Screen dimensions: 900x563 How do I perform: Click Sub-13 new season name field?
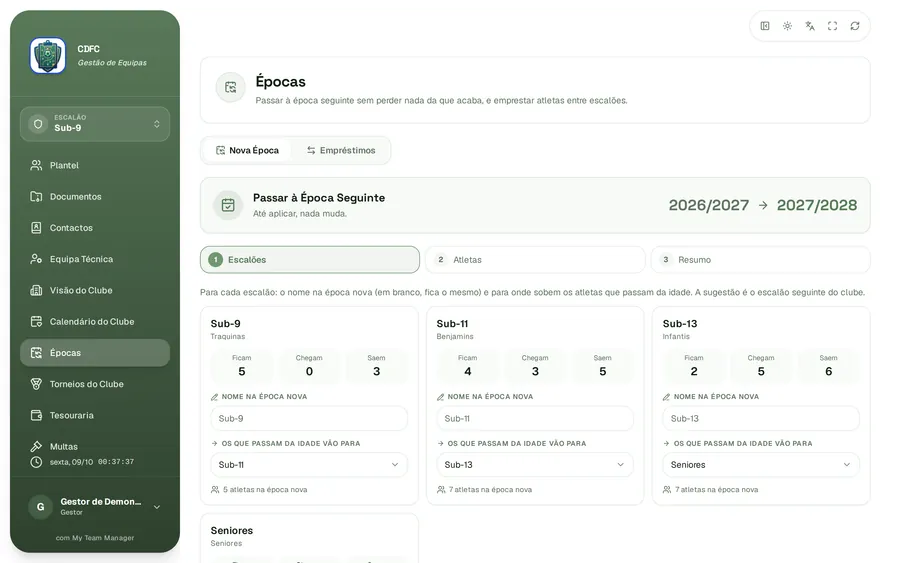pyautogui.click(x=761, y=418)
